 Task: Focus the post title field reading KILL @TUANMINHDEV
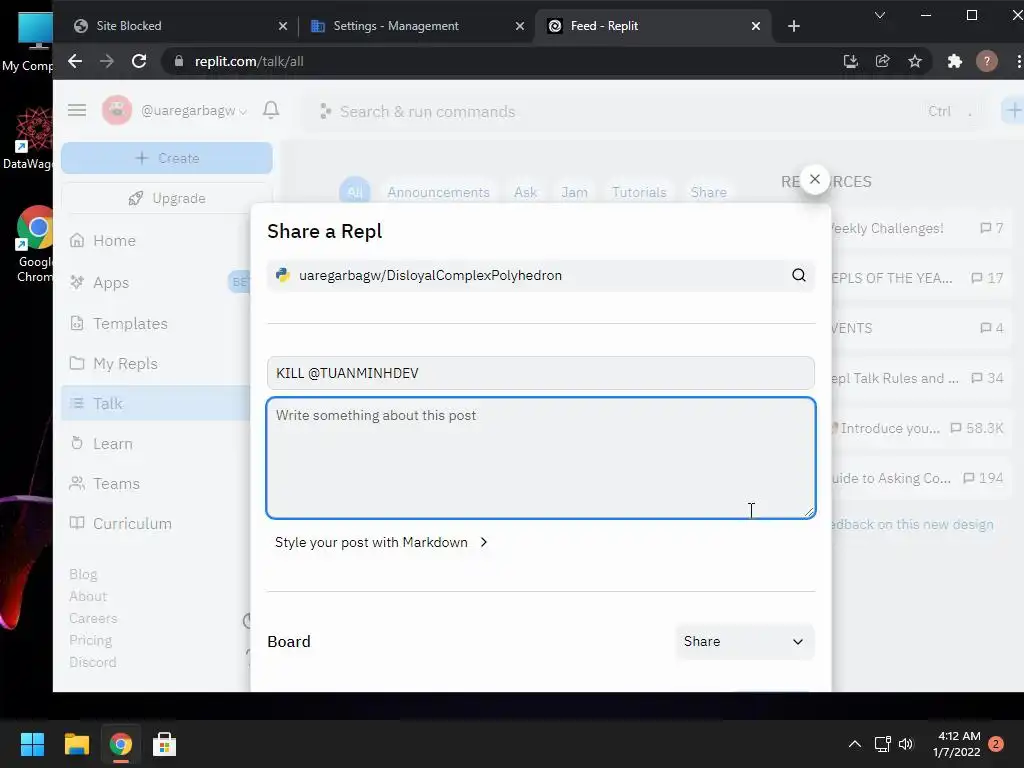coord(541,373)
